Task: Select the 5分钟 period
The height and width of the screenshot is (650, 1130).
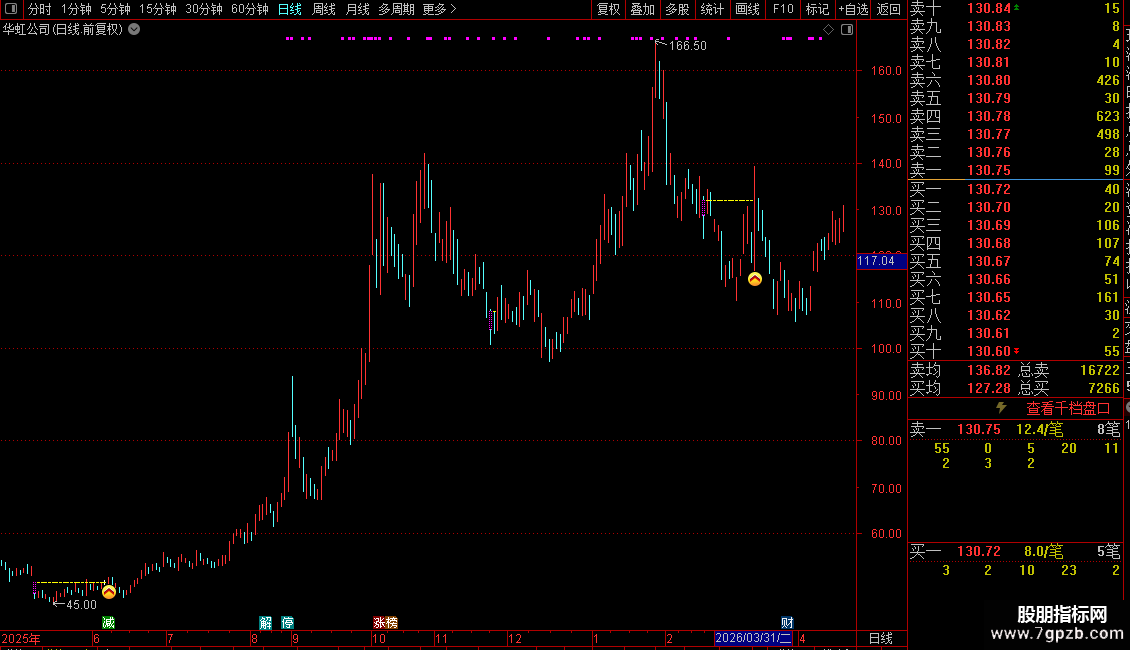Action: (x=115, y=9)
